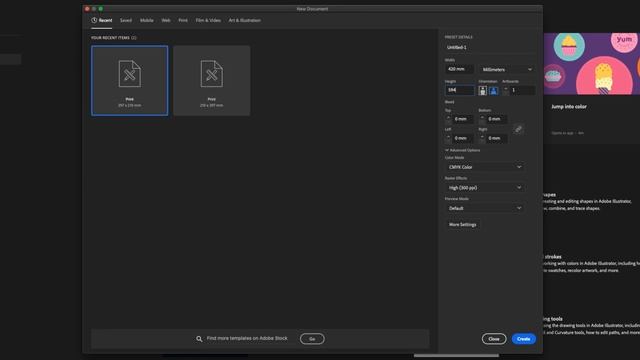Select landscape orientation icon

coord(493,91)
